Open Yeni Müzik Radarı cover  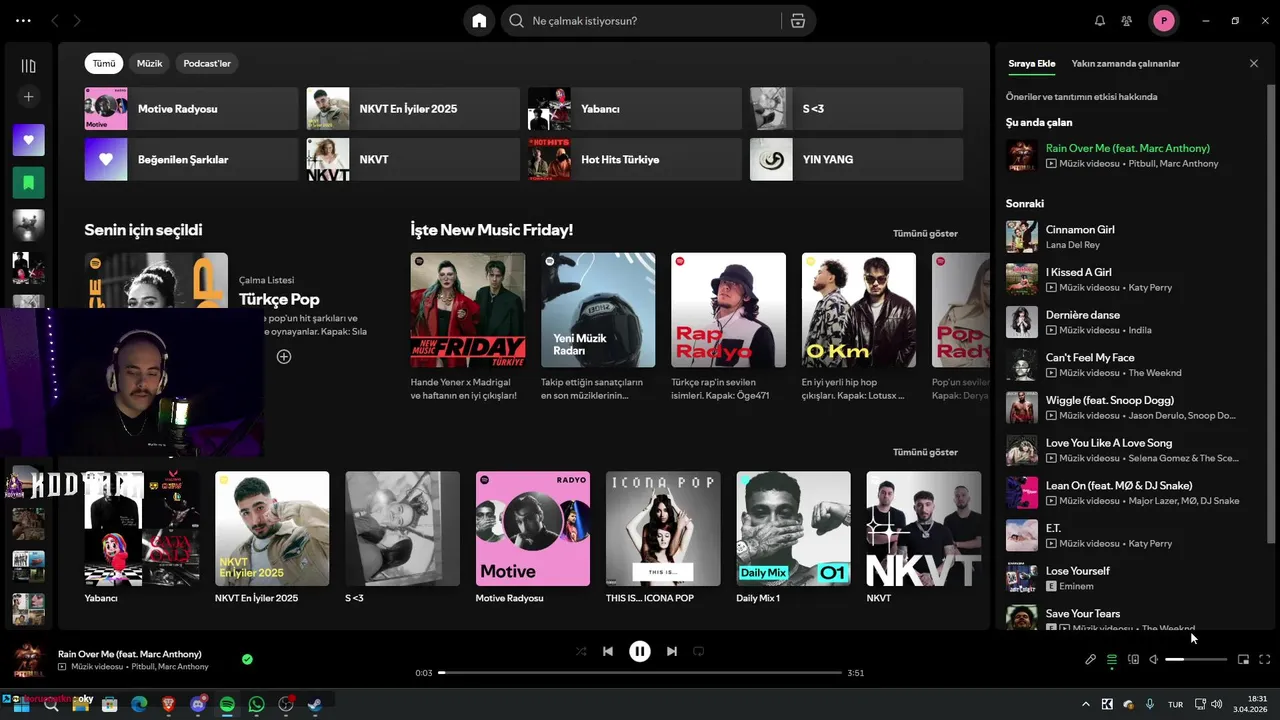tap(598, 310)
